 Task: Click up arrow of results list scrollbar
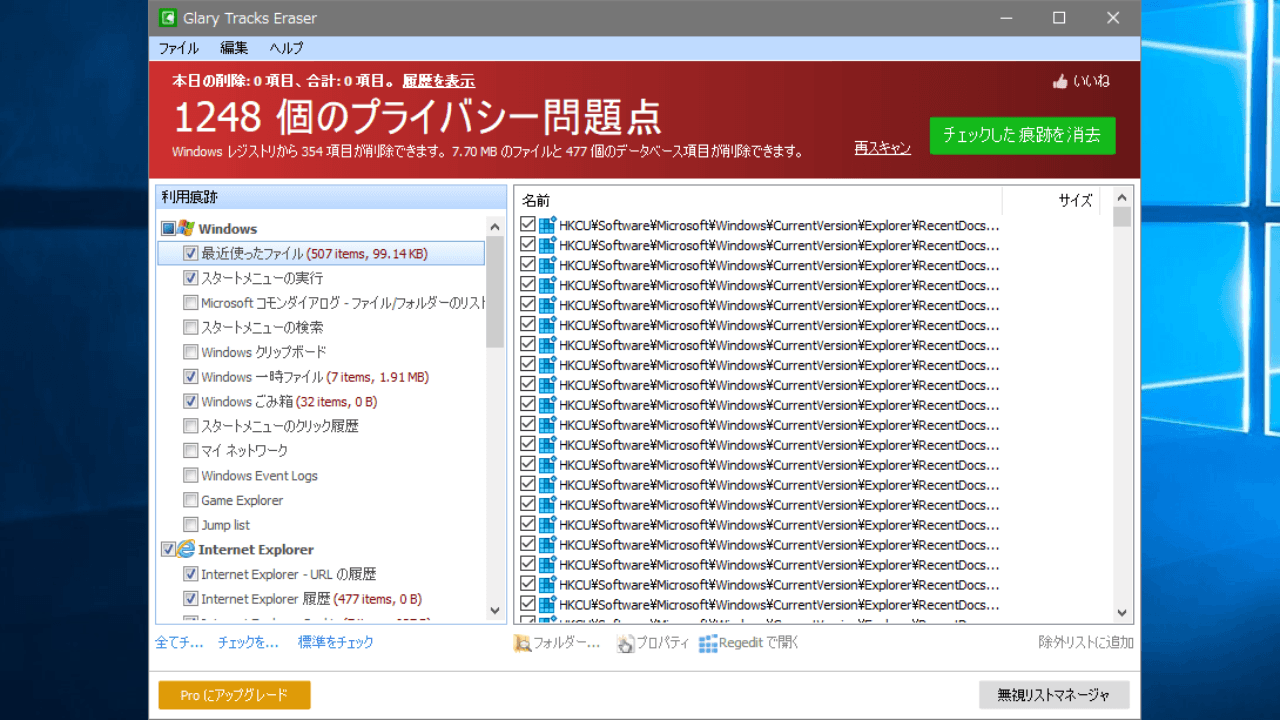click(x=1122, y=197)
